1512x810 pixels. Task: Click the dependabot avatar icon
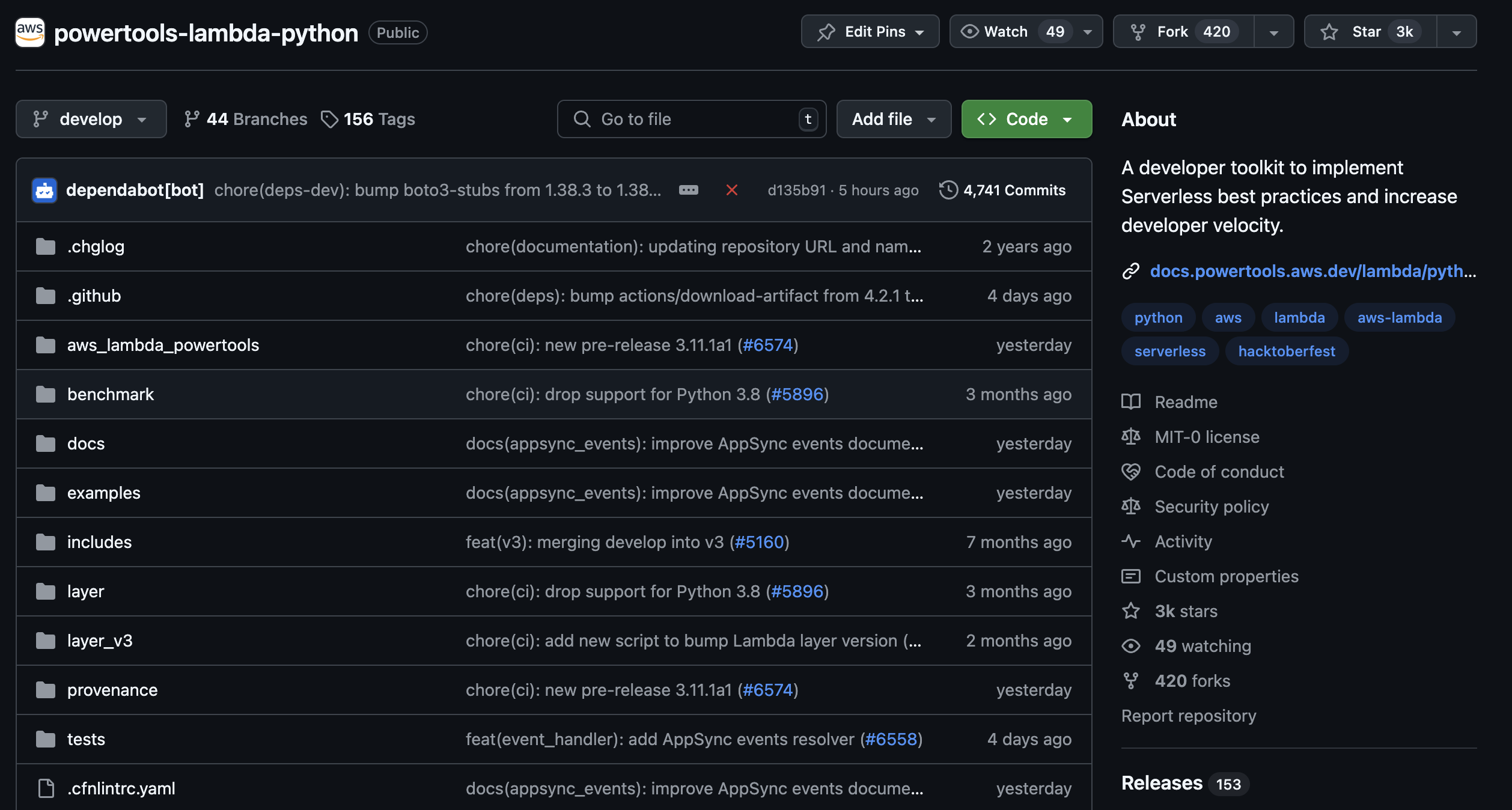coord(44,190)
